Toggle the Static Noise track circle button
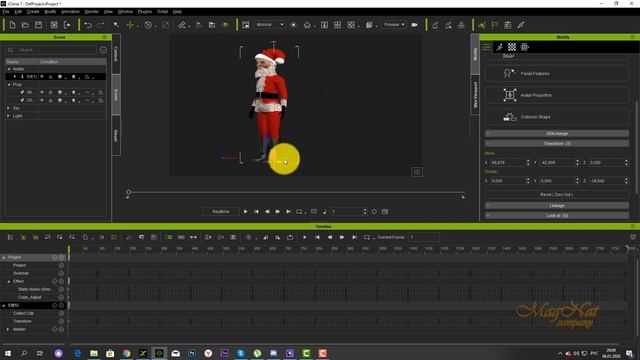The image size is (640, 360). [61, 289]
